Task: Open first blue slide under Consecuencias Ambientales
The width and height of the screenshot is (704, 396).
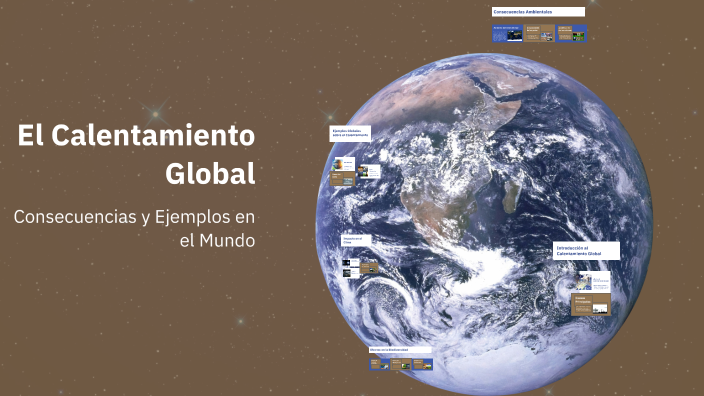Action: [508, 34]
